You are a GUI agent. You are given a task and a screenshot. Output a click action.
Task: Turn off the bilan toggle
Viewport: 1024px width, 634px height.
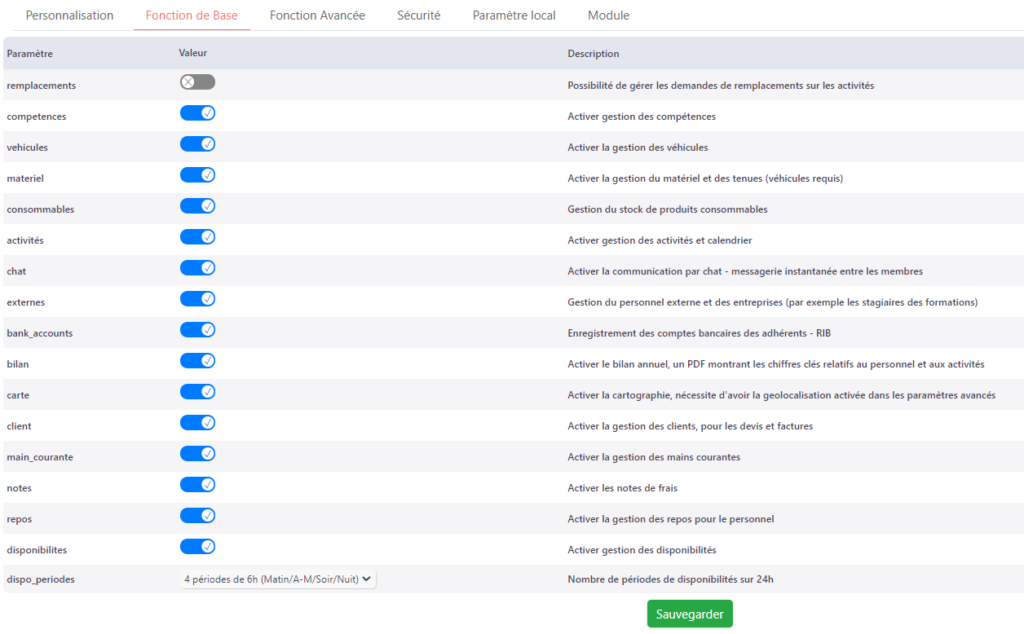[x=197, y=360]
